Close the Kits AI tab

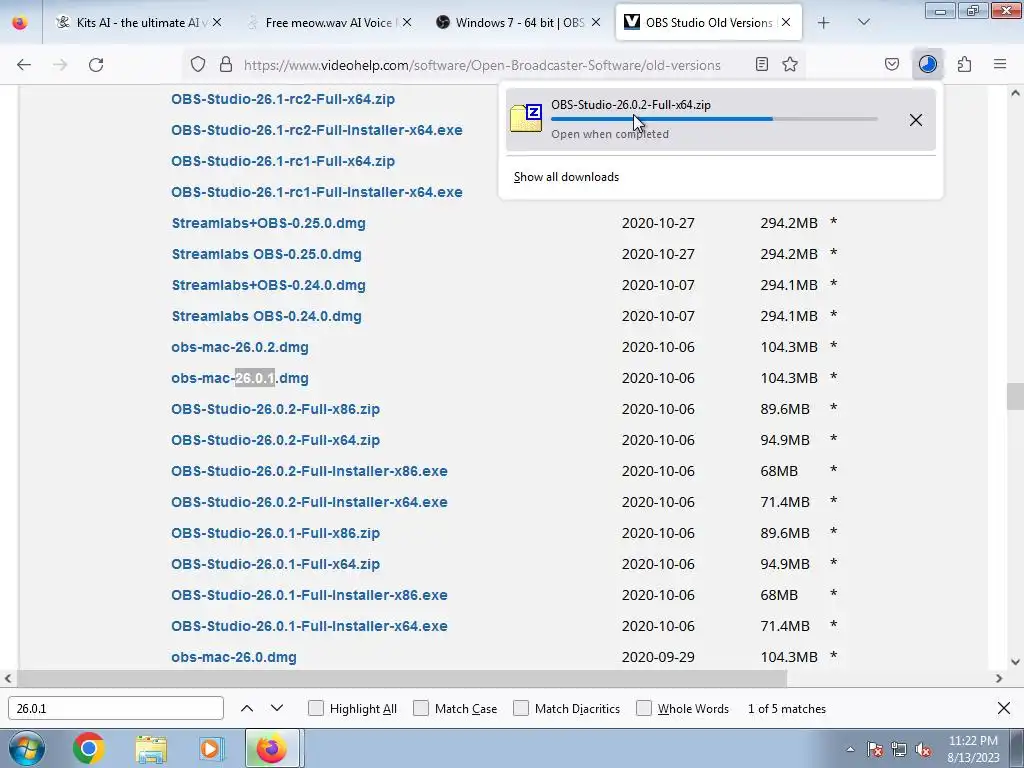point(217,23)
